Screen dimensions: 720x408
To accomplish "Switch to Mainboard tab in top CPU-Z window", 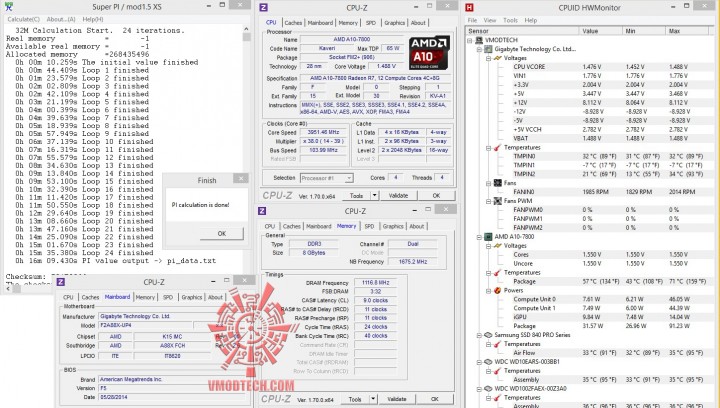I will pos(320,22).
